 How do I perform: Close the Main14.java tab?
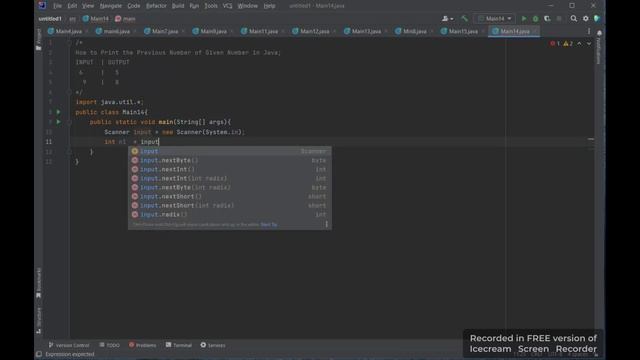pos(535,31)
